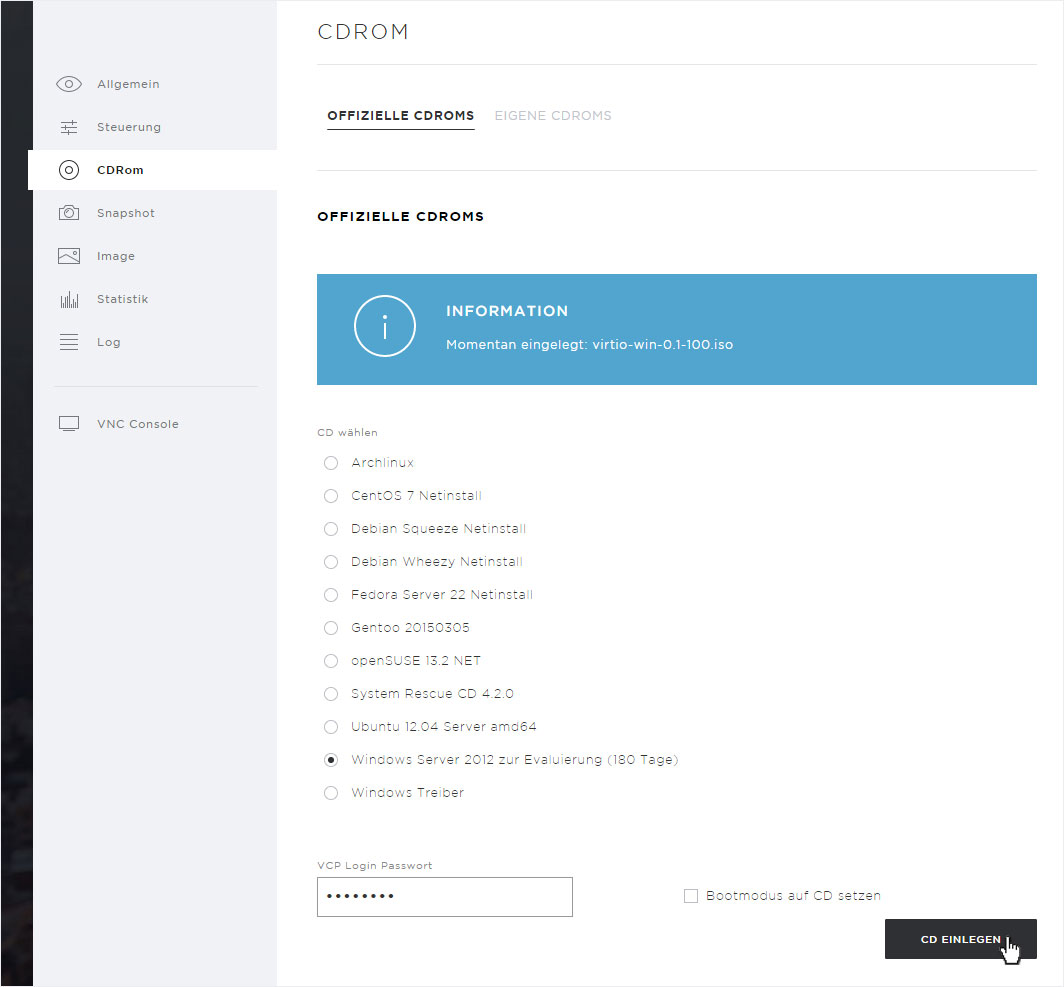This screenshot has height=987, width=1064.
Task: Click the sliders icon for Steuerung
Action: [68, 127]
